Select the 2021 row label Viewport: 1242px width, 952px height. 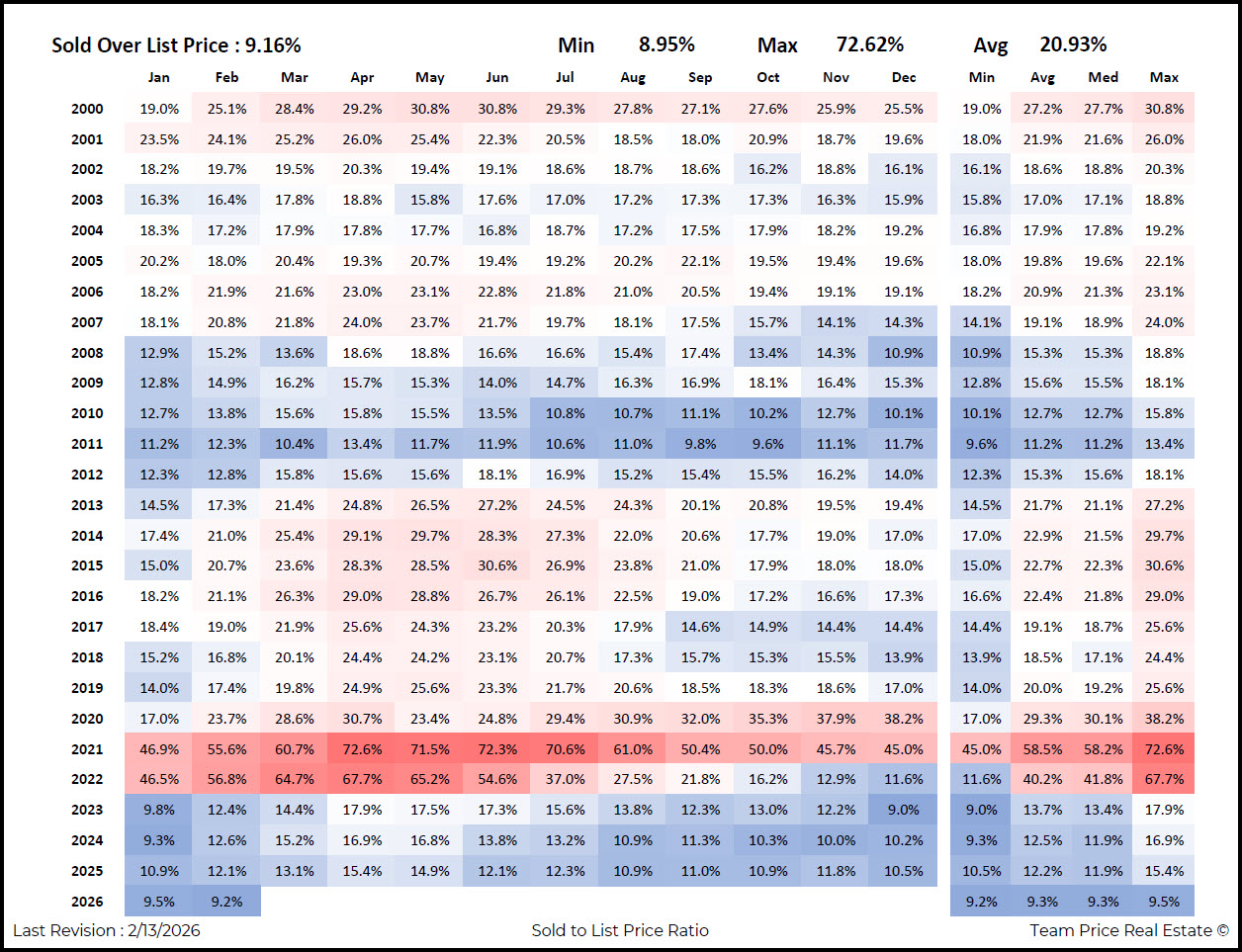point(87,749)
